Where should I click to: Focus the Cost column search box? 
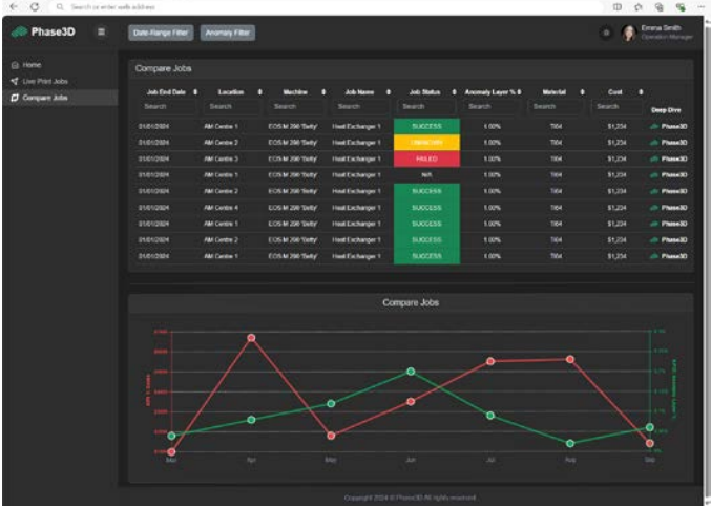point(617,106)
